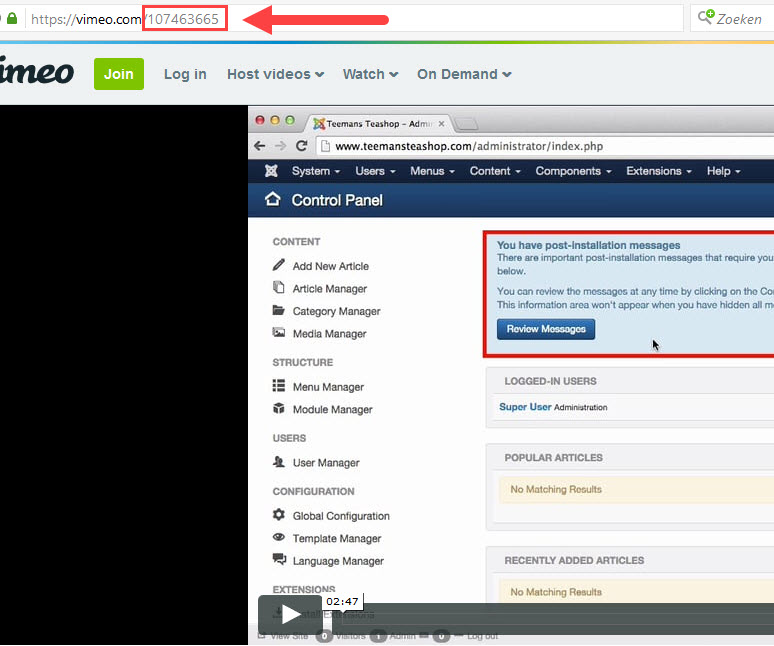Click the search engine magnifier icon
774x646 pixels.
(705, 18)
